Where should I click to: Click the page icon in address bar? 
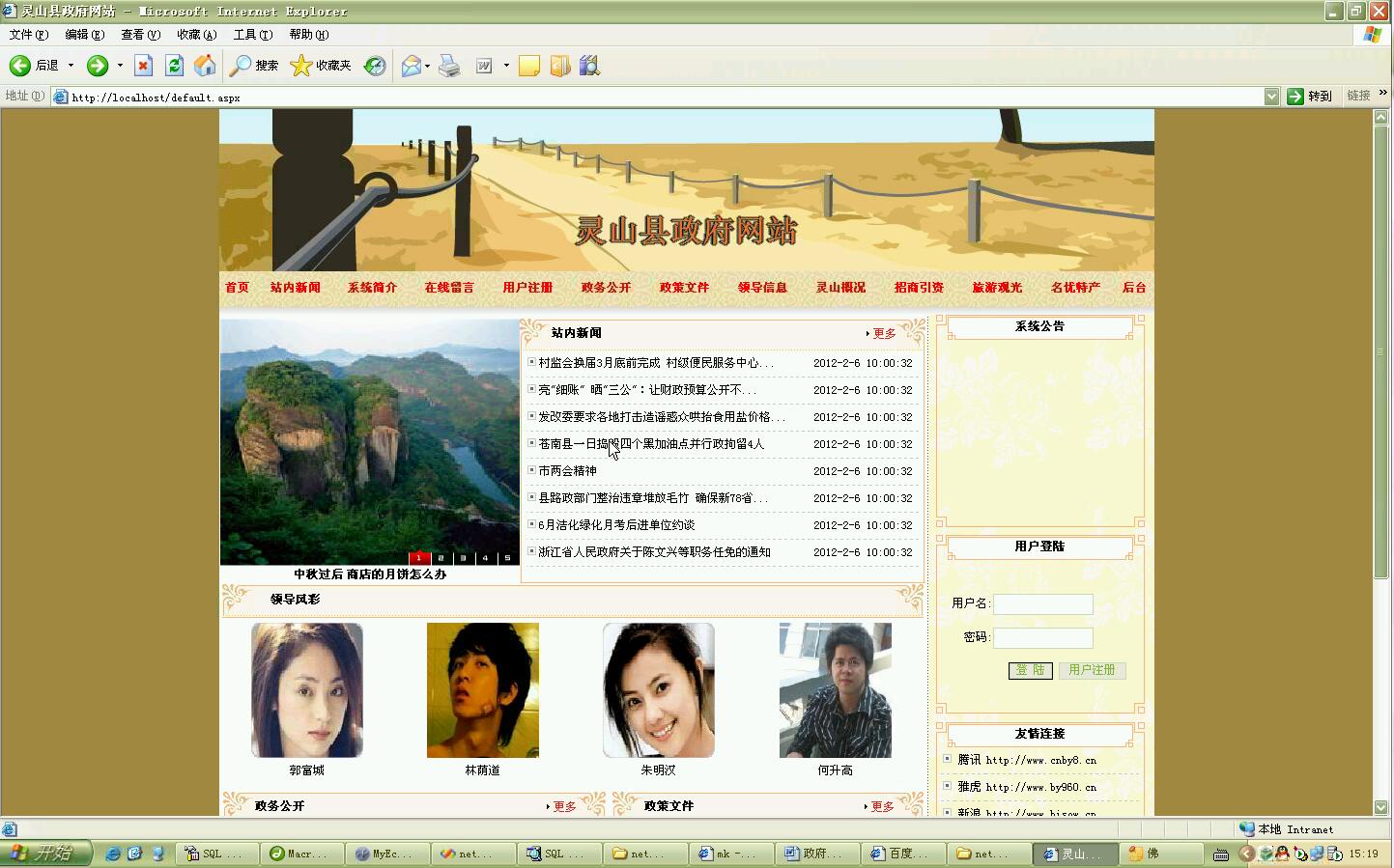(x=61, y=97)
